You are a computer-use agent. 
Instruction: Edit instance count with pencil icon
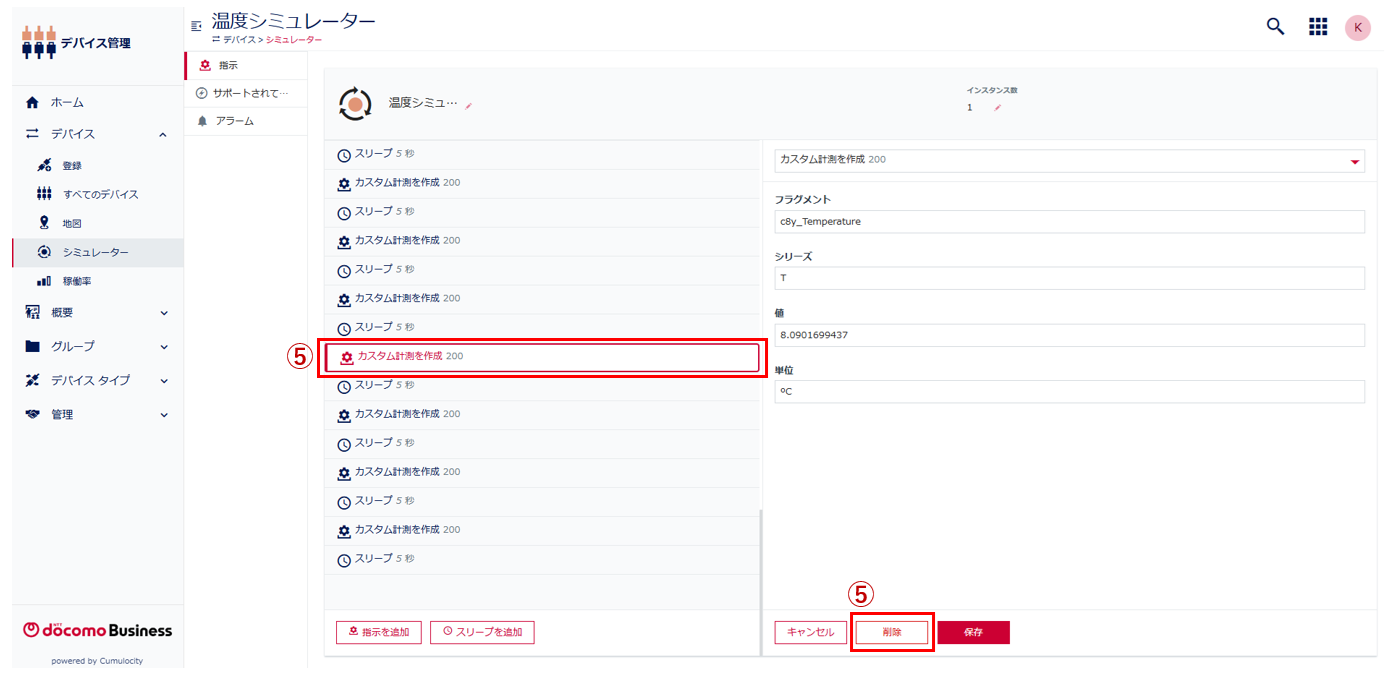(996, 108)
